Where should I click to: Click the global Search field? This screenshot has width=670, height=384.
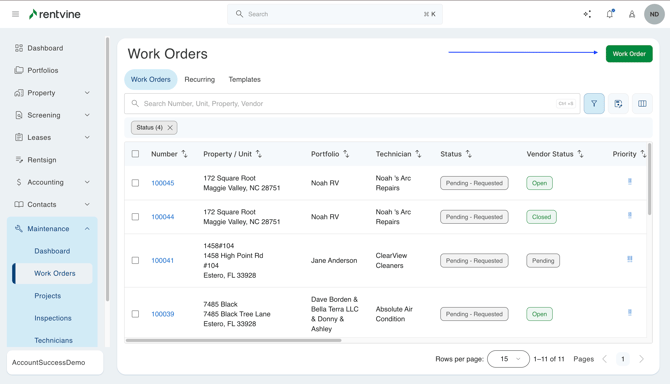pos(335,14)
